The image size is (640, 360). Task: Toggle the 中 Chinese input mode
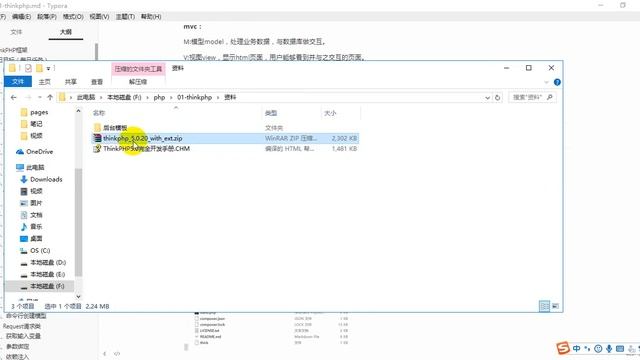[576, 348]
